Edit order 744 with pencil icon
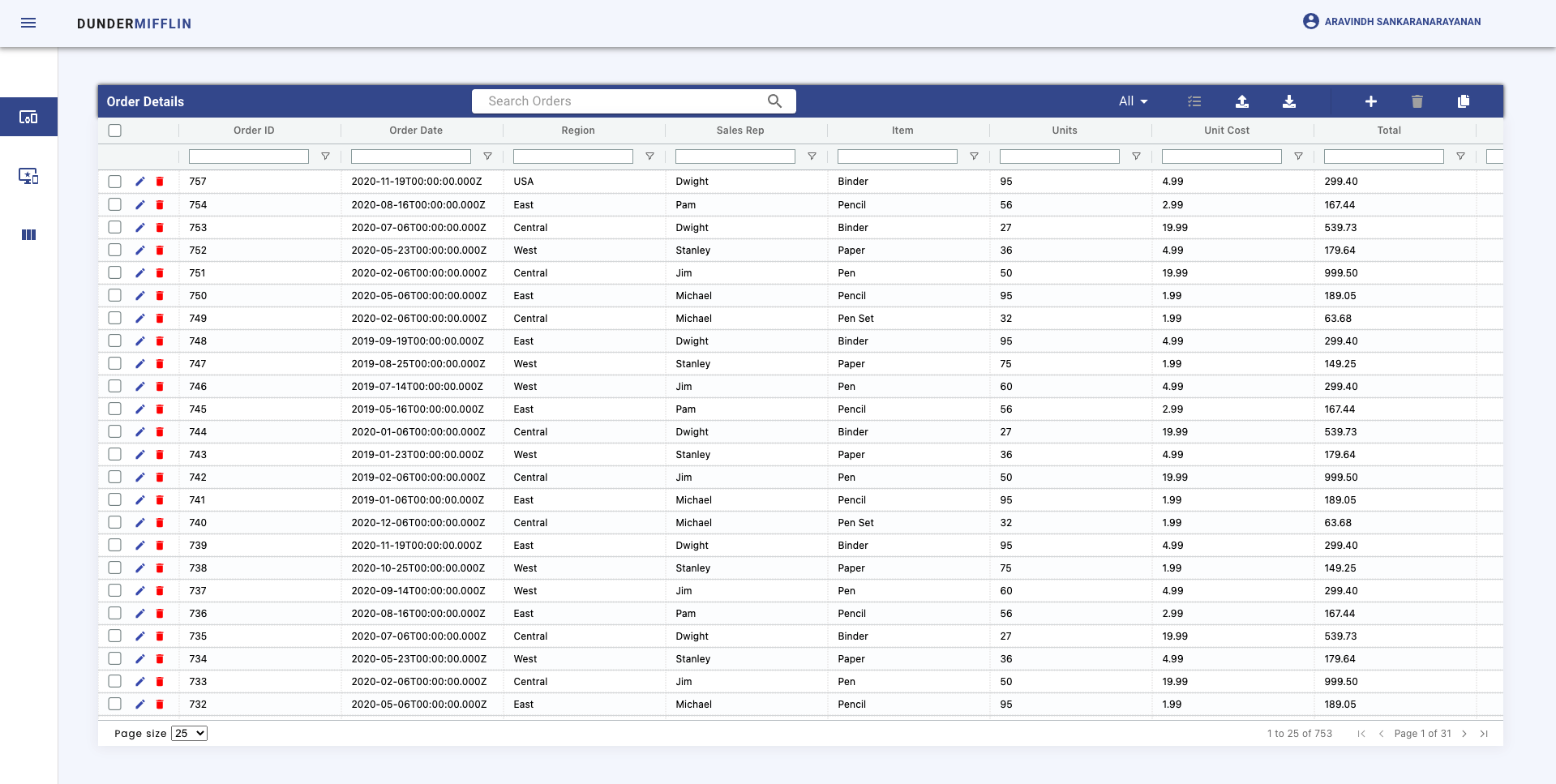The width and height of the screenshot is (1556, 784). pos(140,432)
